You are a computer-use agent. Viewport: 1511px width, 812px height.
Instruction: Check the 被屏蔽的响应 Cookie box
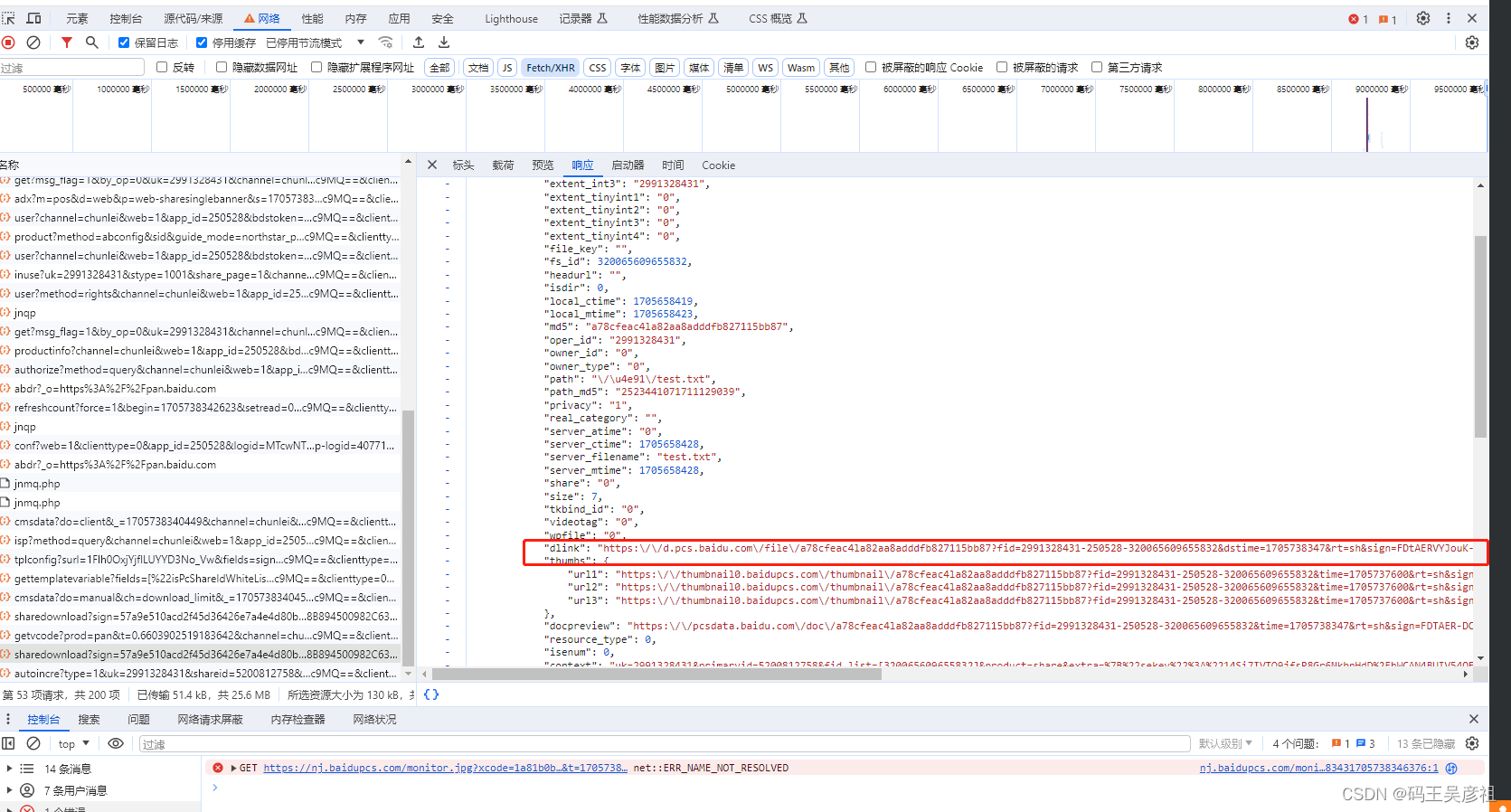(x=871, y=67)
